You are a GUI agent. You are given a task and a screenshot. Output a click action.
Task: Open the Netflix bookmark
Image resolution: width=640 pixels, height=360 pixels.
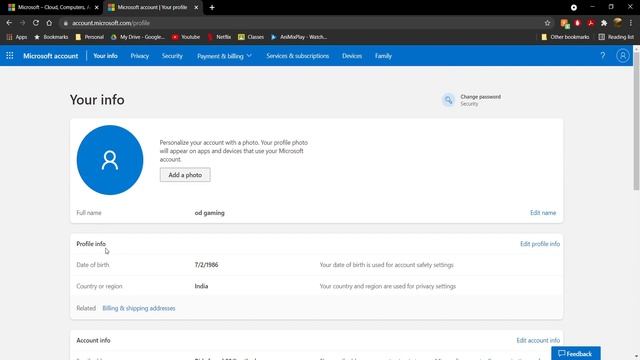tap(219, 37)
